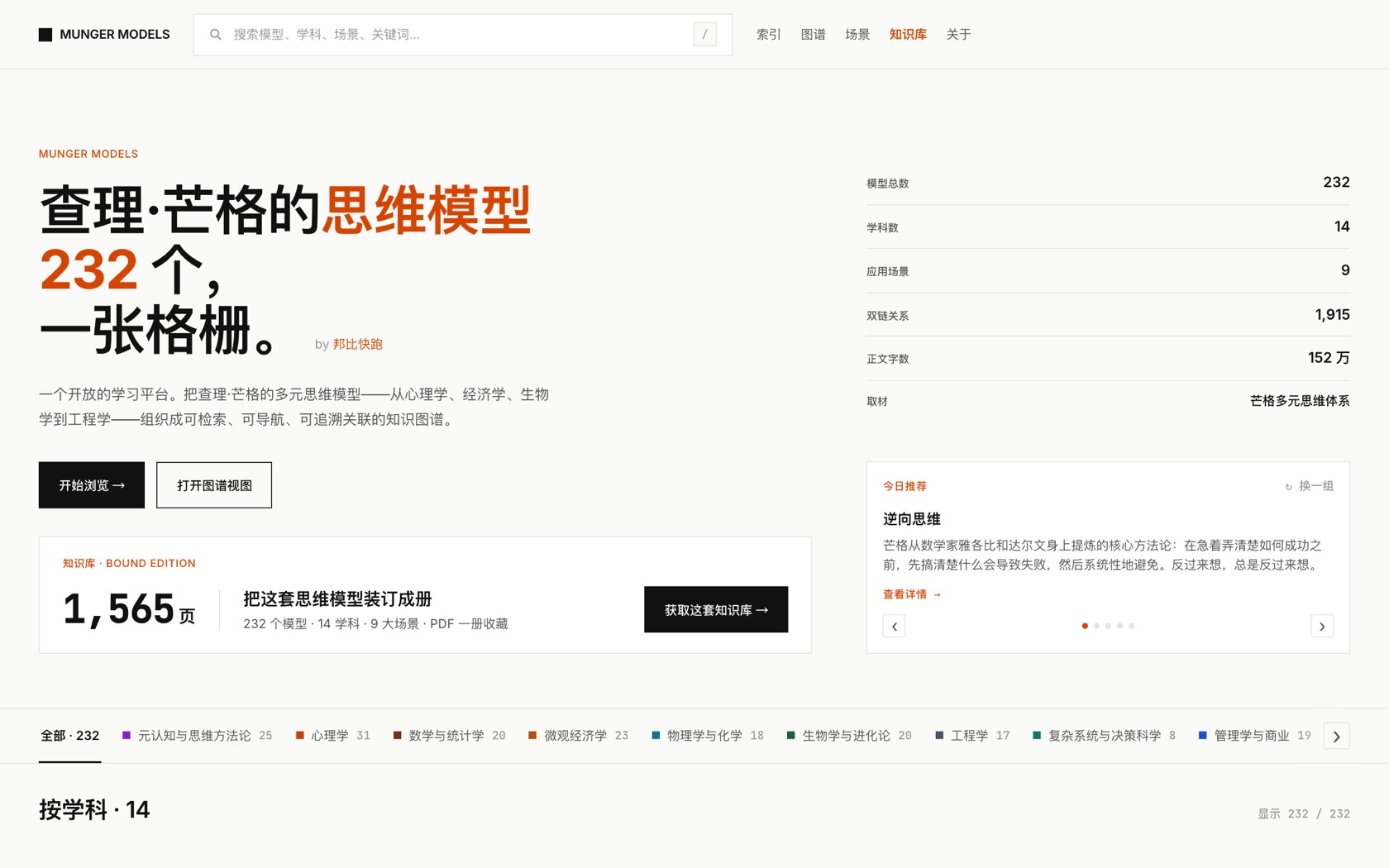The width and height of the screenshot is (1389, 868).
Task: Filter by 物理学与化学 tab
Action: tap(708, 736)
